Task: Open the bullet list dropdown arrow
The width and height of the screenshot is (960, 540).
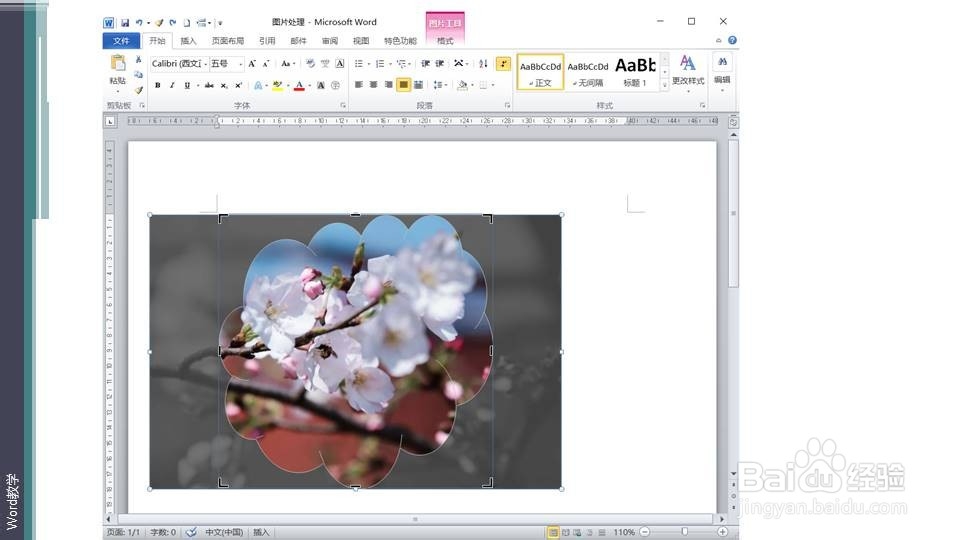Action: point(369,64)
